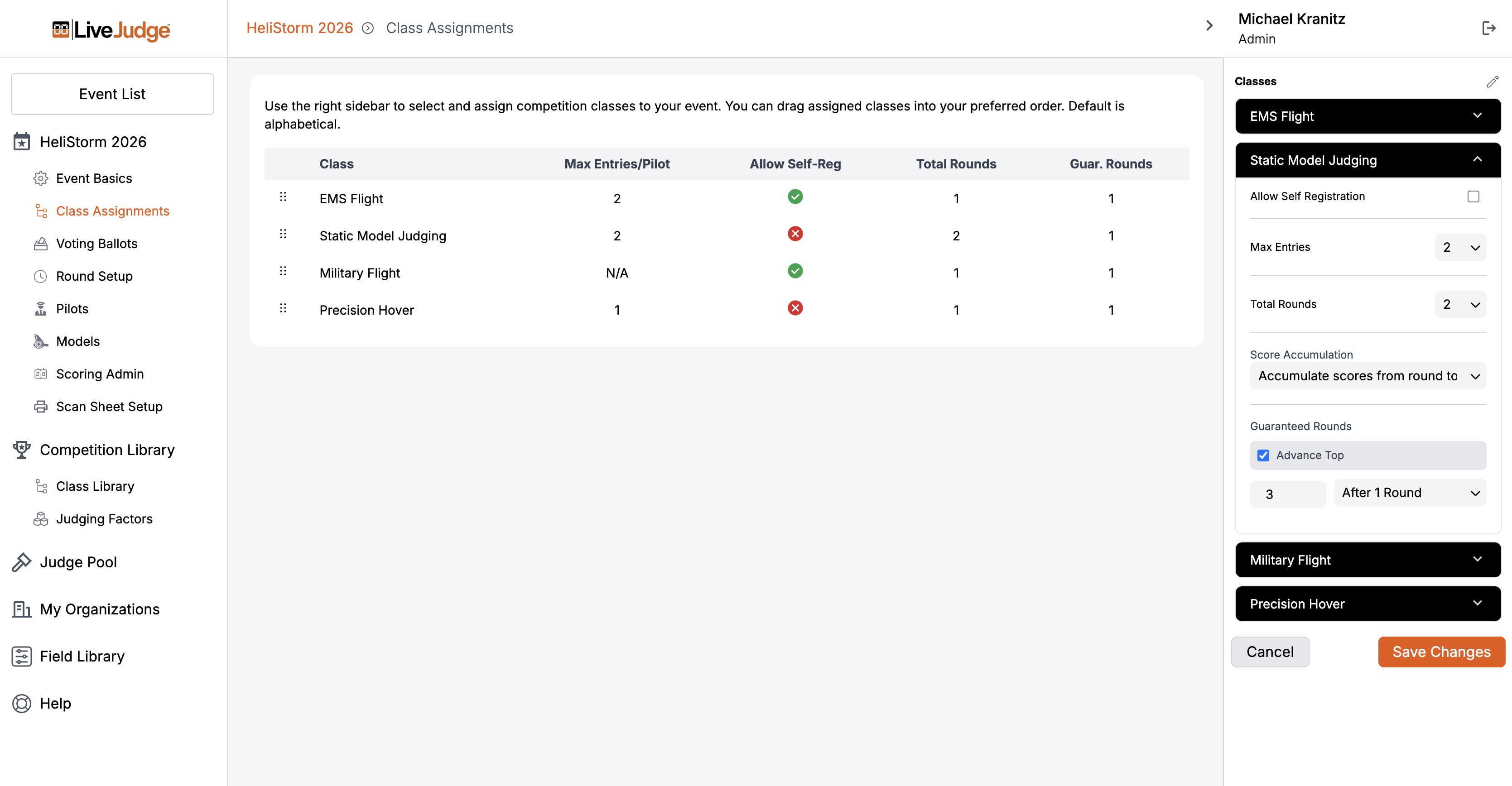Click the logout icon next to Admin
1512x786 pixels.
click(1488, 28)
